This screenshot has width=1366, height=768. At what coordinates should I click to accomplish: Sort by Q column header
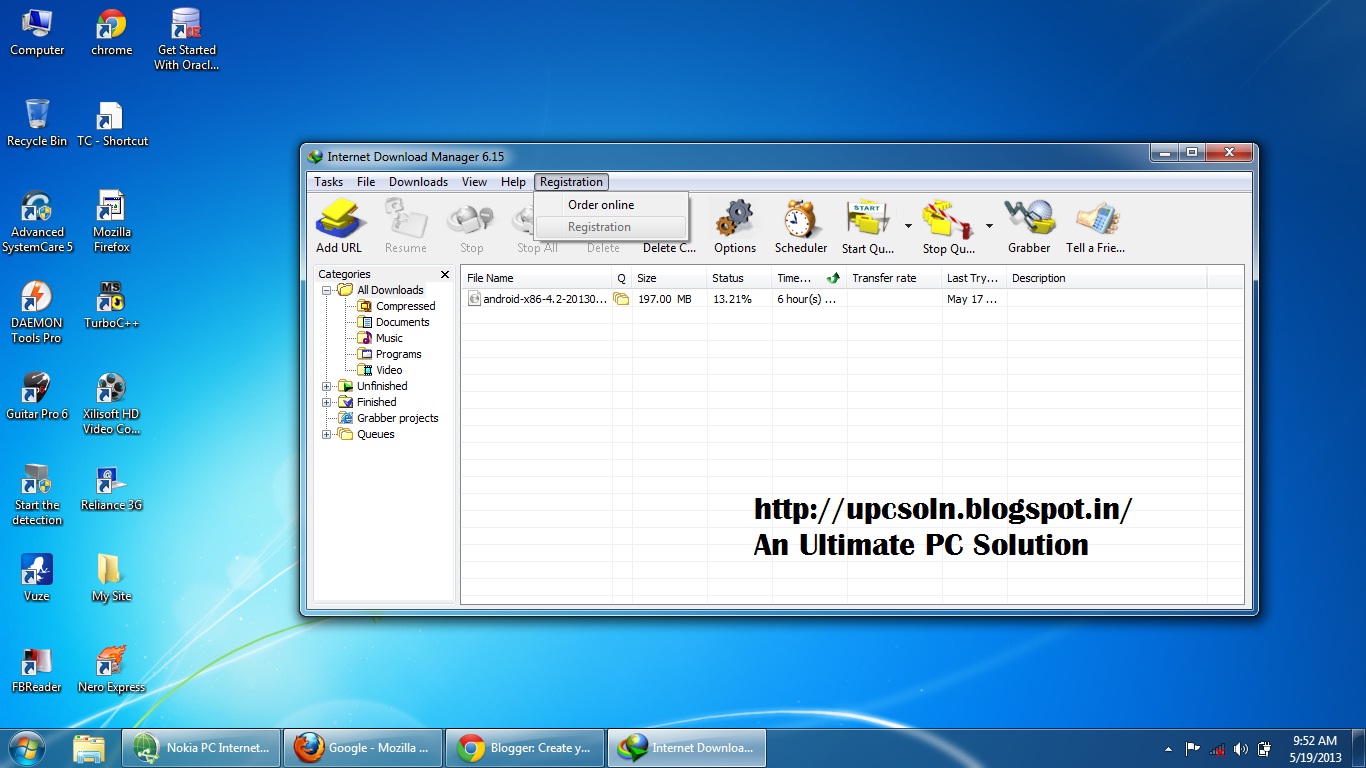tap(622, 278)
